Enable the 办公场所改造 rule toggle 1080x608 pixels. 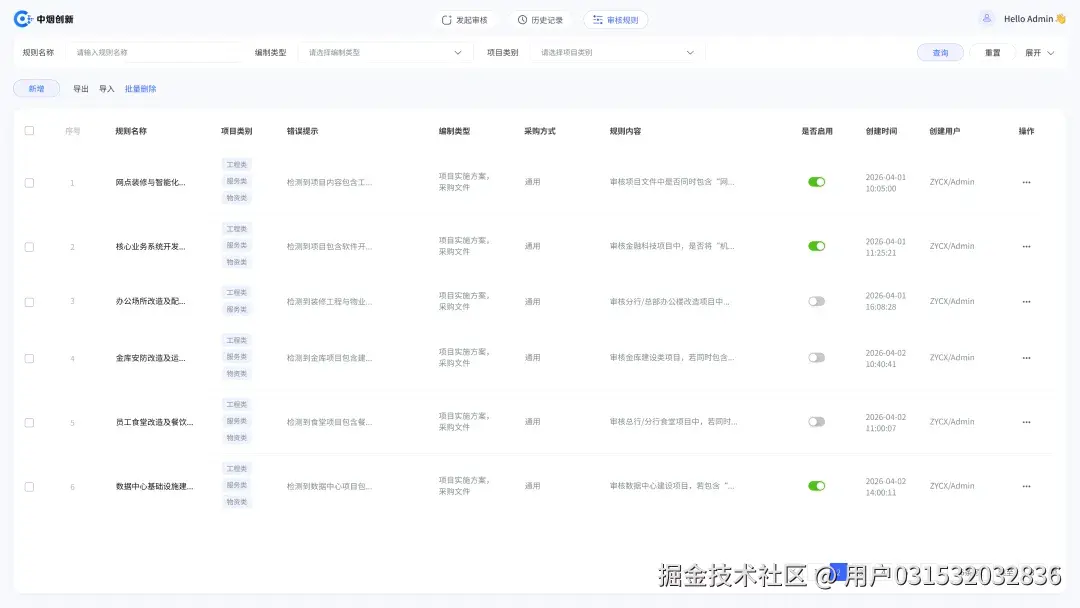tap(817, 301)
